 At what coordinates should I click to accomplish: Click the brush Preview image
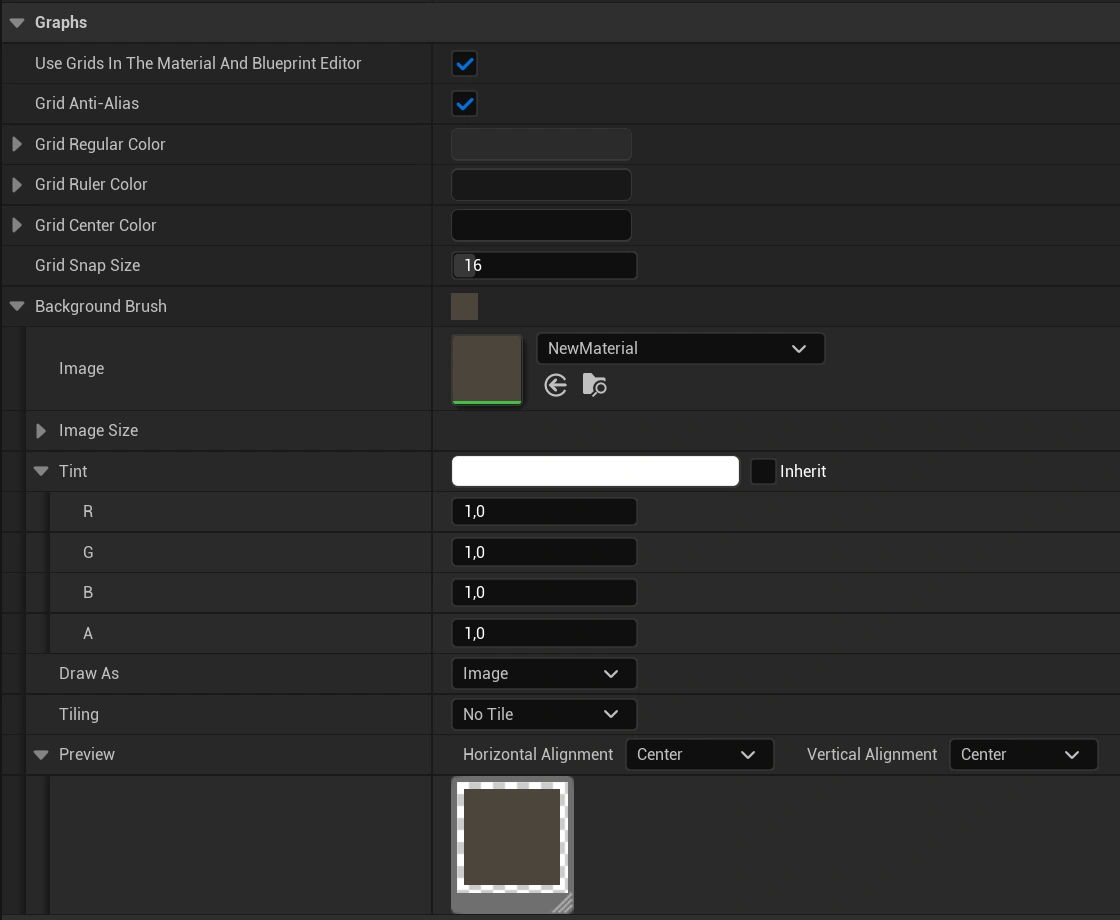click(512, 837)
